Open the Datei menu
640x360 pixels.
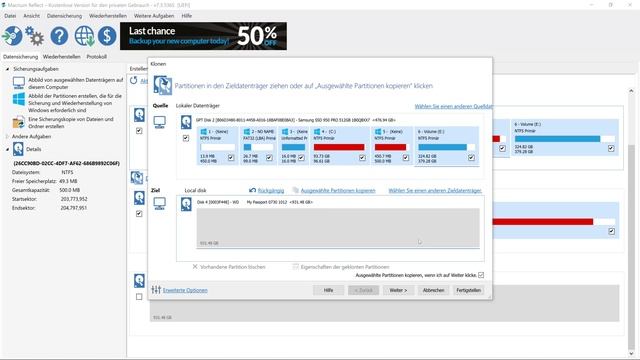pos(10,16)
